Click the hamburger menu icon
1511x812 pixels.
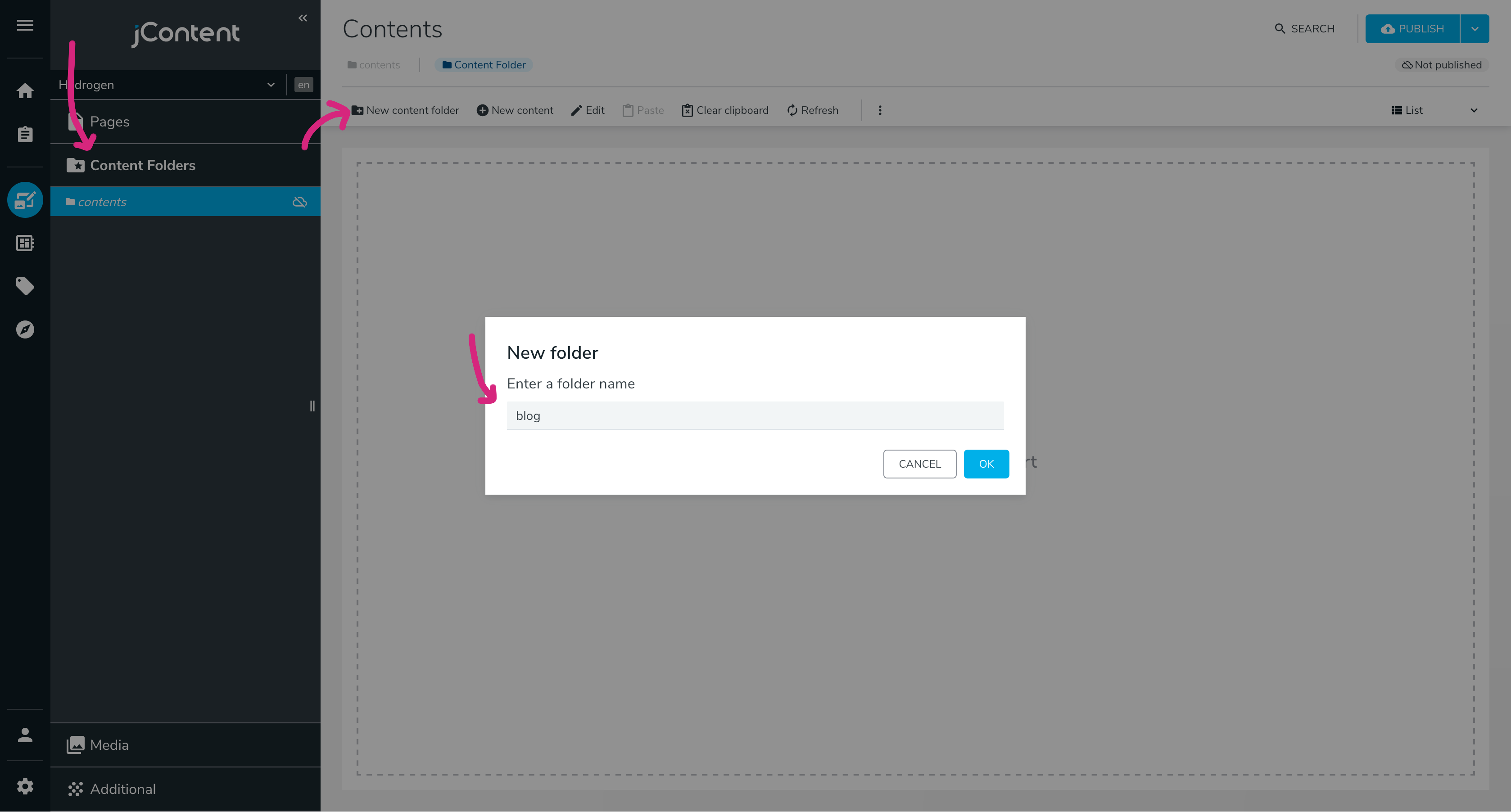(25, 25)
